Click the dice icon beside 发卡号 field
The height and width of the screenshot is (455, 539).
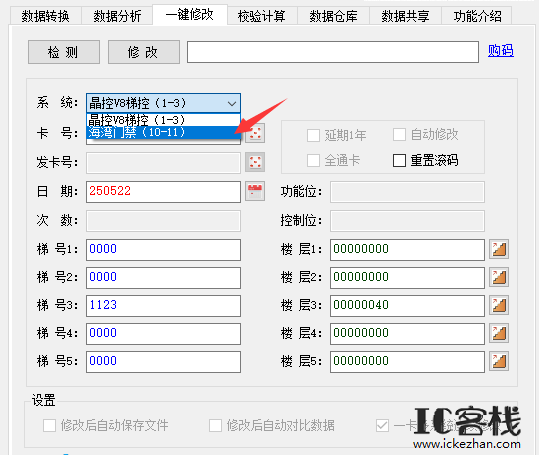tap(255, 162)
